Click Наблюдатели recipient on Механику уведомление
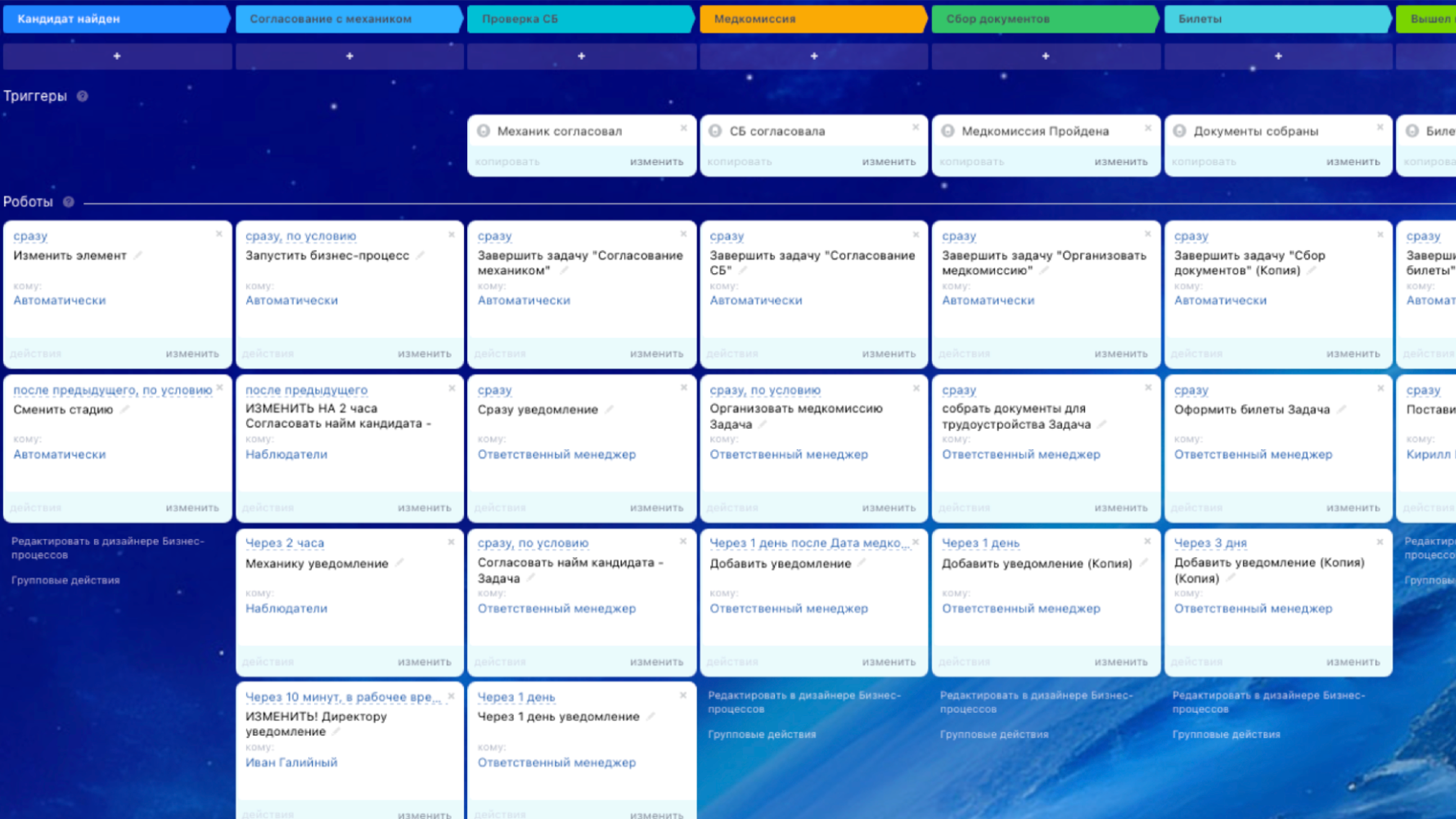Screen dimensions: 1456x819 point(286,608)
